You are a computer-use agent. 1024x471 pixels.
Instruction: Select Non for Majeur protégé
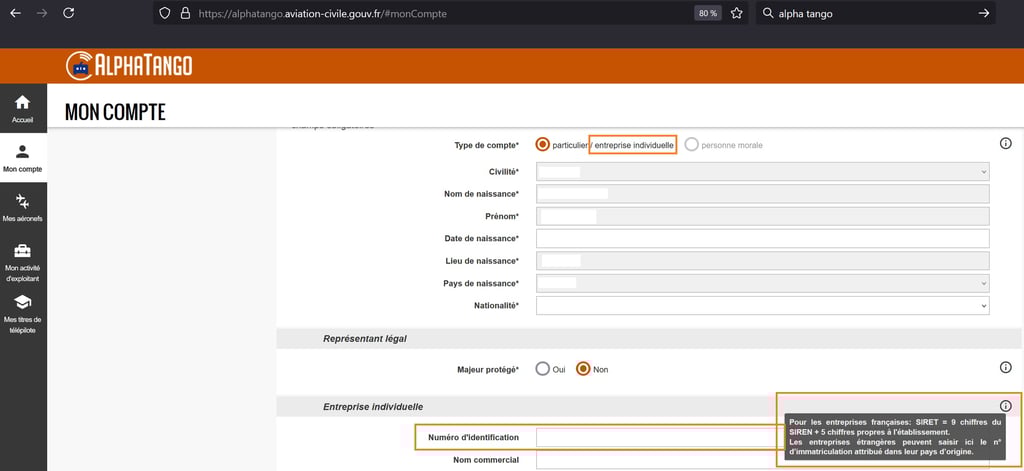click(583, 369)
